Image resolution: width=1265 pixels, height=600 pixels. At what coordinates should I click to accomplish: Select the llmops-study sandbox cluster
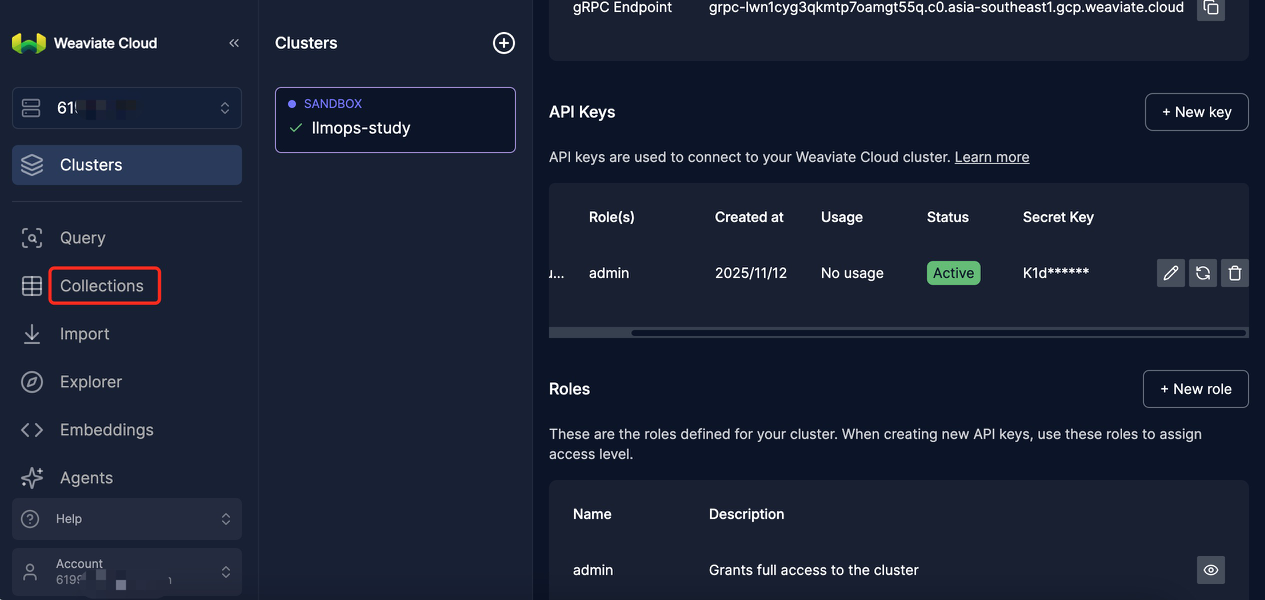(395, 120)
